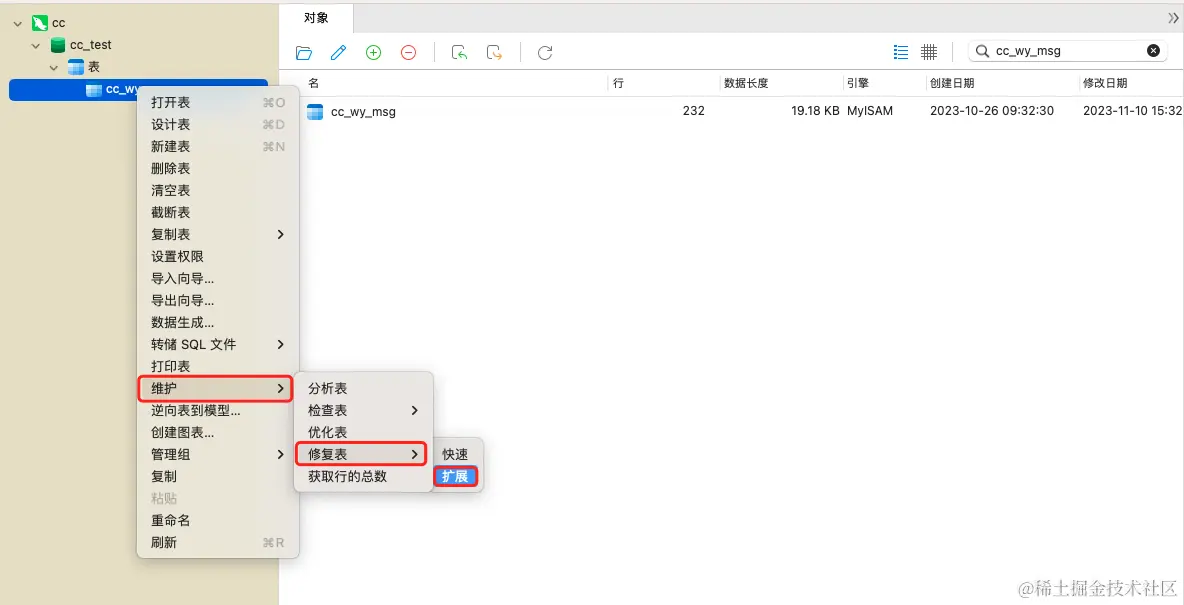This screenshot has height=605, width=1184.
Task: Choose 刷新 from the context menu
Action: 218,542
